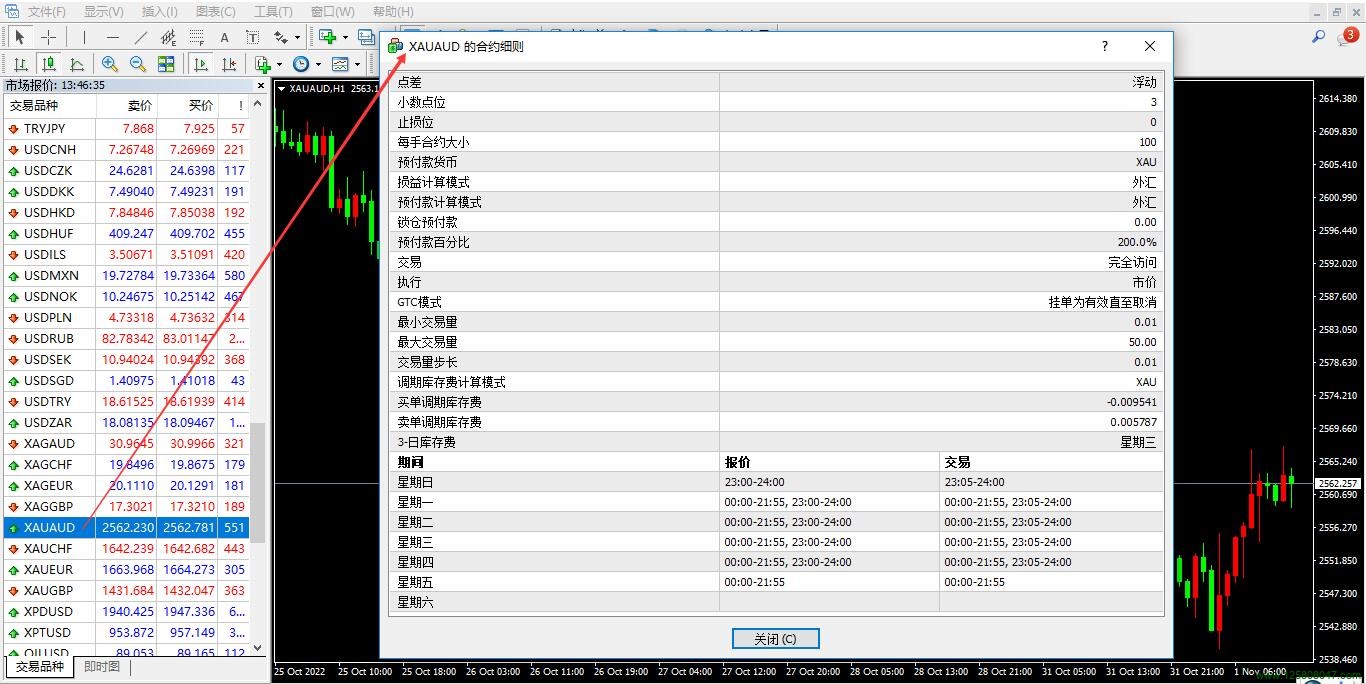Screen dimensions: 1366x684
Task: Open the 图表(C) menu
Action: (x=215, y=12)
